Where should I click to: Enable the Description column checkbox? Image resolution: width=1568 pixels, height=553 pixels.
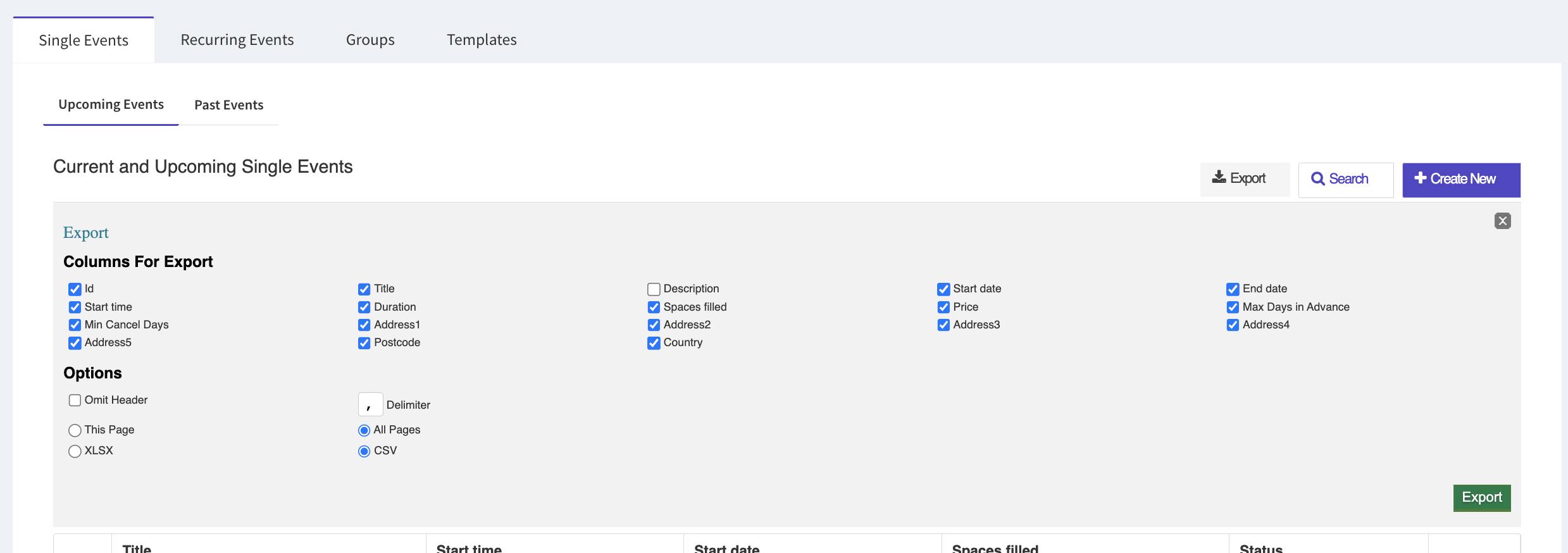(x=654, y=289)
